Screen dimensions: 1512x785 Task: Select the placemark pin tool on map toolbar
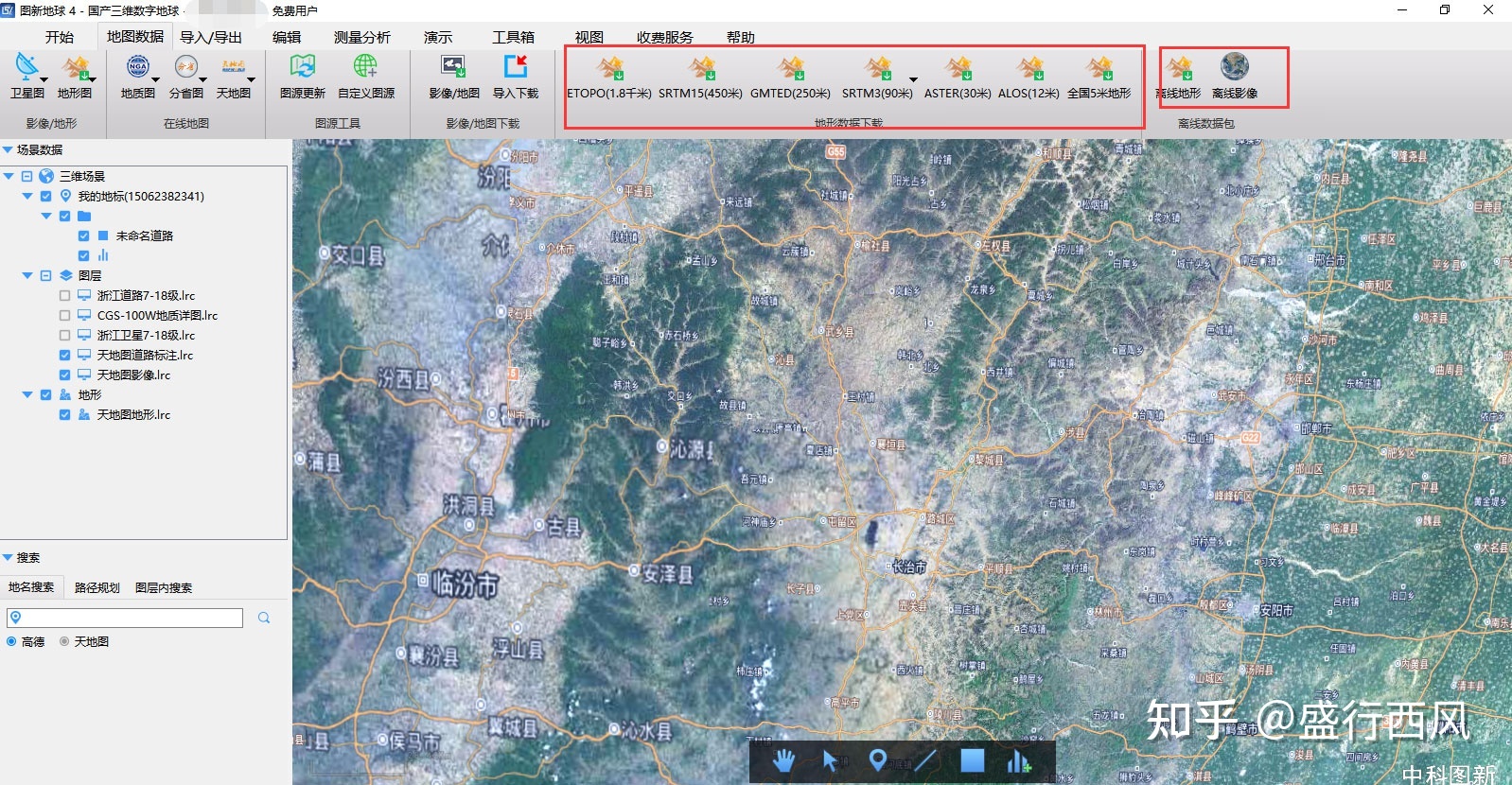click(877, 760)
